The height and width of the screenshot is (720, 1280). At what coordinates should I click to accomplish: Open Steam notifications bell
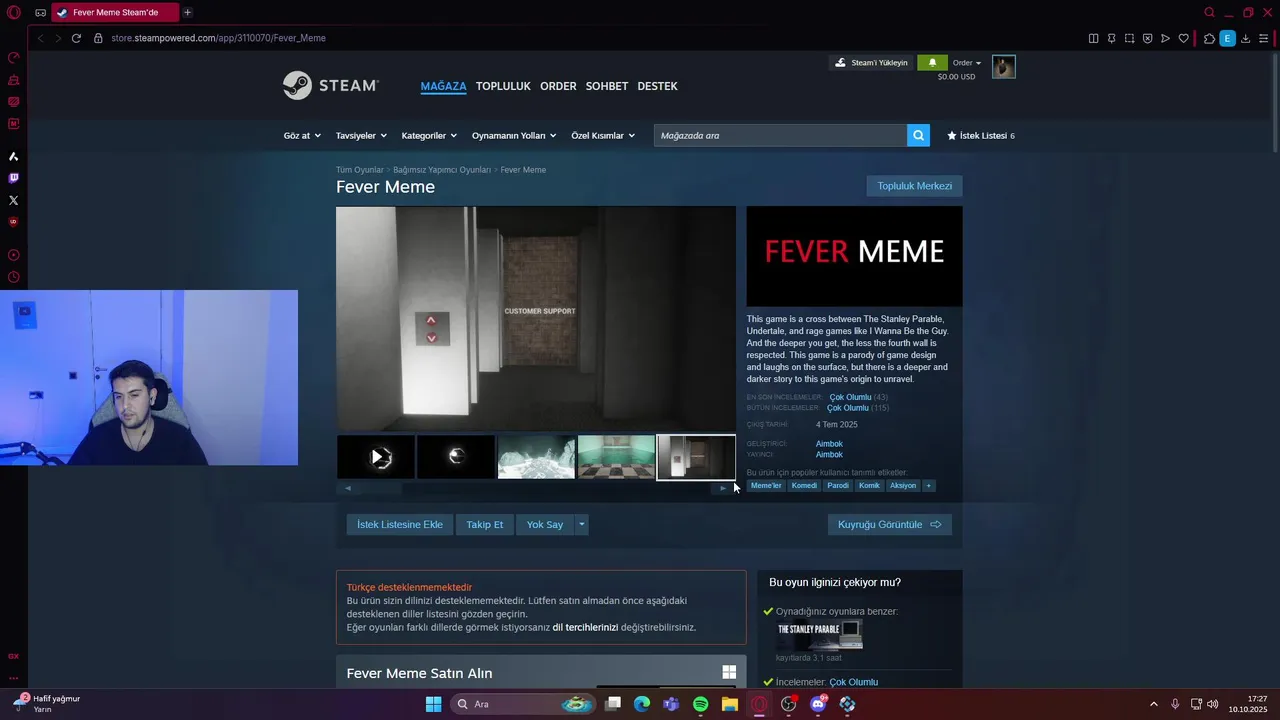point(932,62)
